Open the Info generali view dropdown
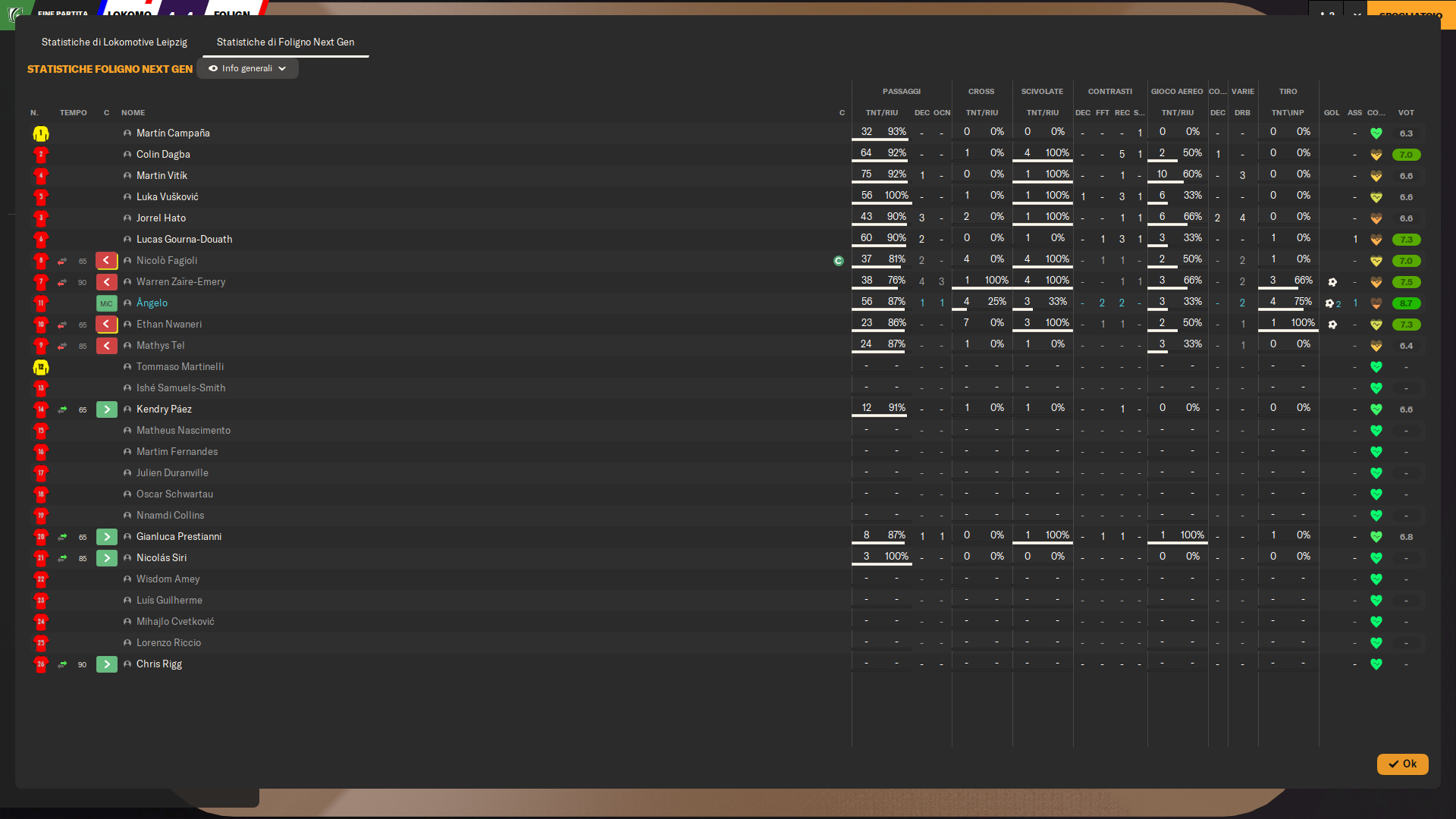 (246, 69)
